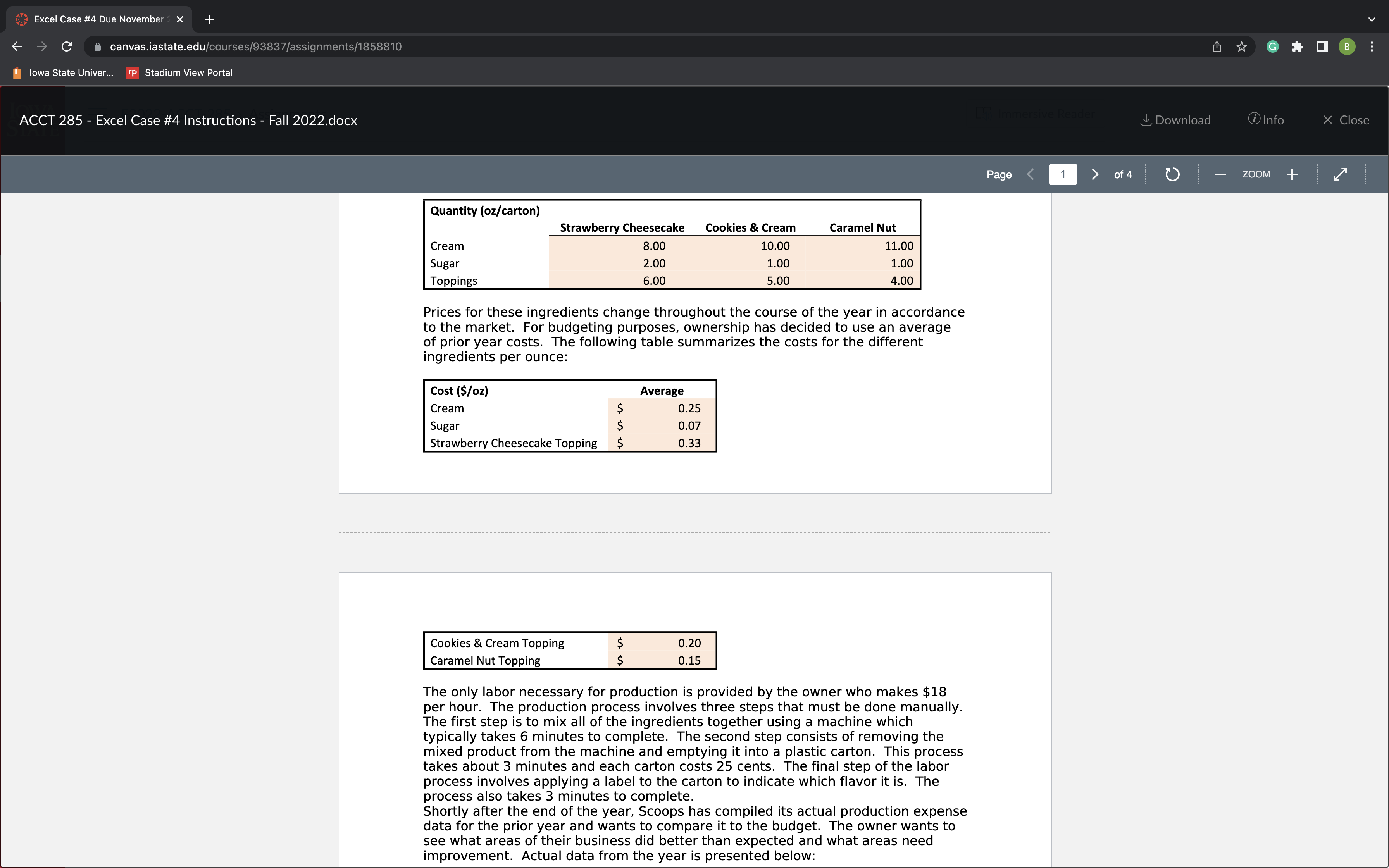The width and height of the screenshot is (1389, 868).
Task: Go back using browser back arrow
Action: pos(17,46)
